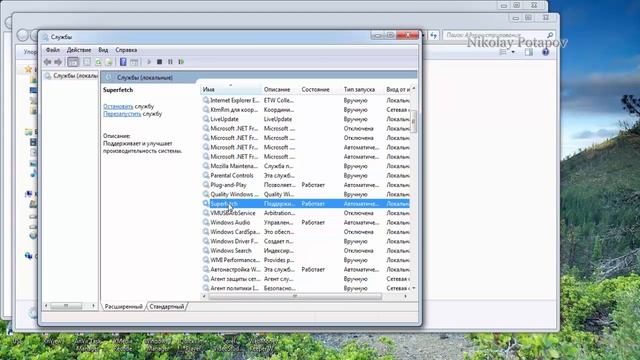The image size is (640, 360).
Task: Restart the service with the green restart icon
Action: click(181, 62)
